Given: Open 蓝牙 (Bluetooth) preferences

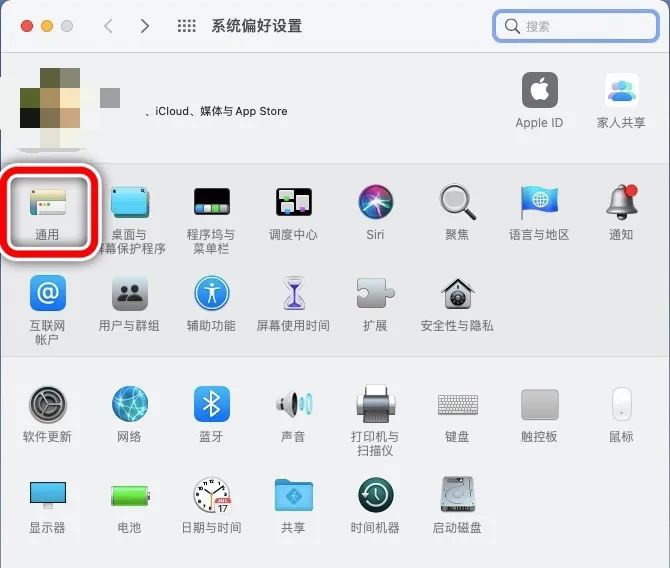Looking at the screenshot, I should pyautogui.click(x=211, y=415).
